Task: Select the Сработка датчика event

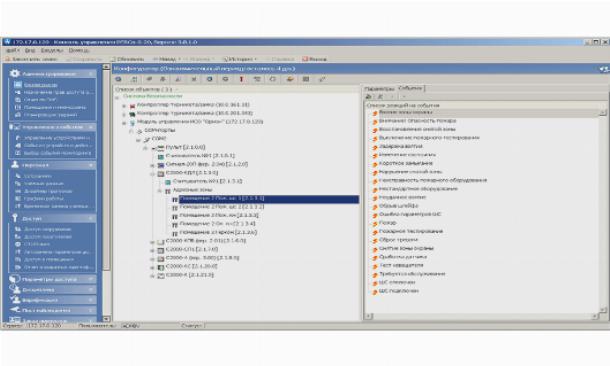Action: pos(403,257)
